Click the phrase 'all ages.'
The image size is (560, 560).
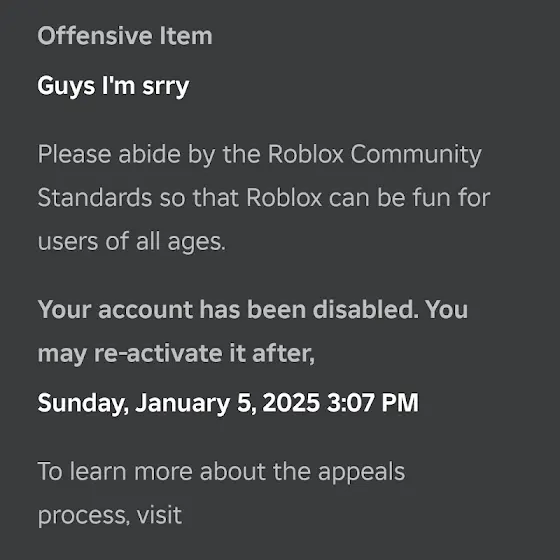[181, 242]
